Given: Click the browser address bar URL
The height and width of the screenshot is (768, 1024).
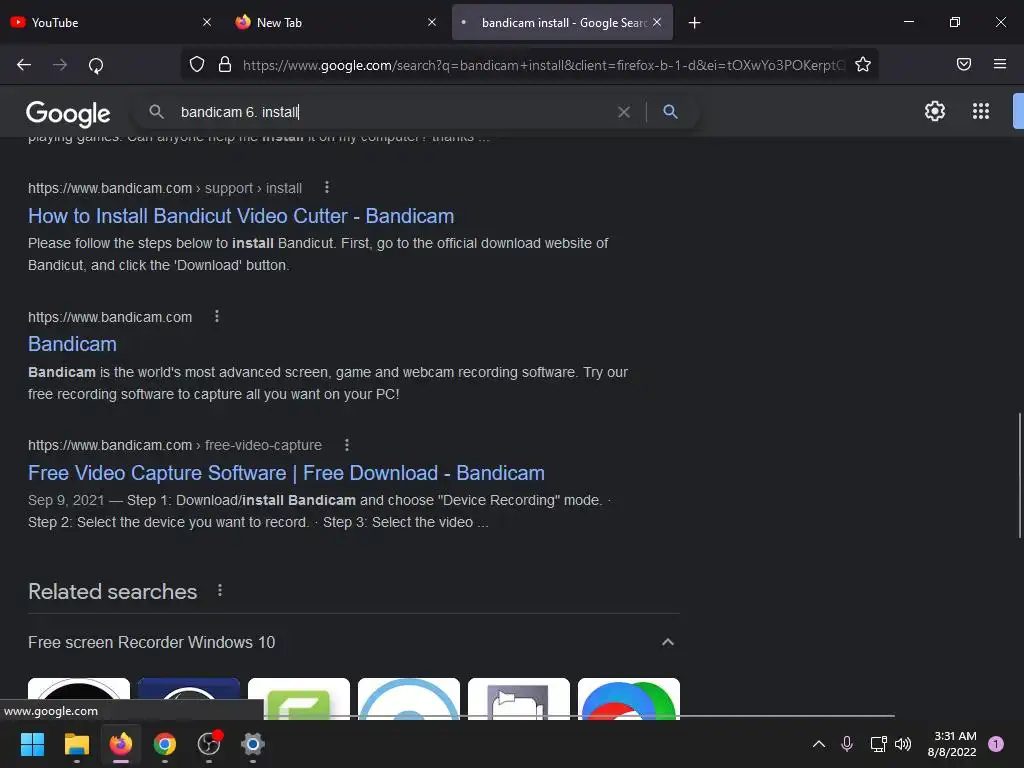Looking at the screenshot, I should [x=543, y=65].
